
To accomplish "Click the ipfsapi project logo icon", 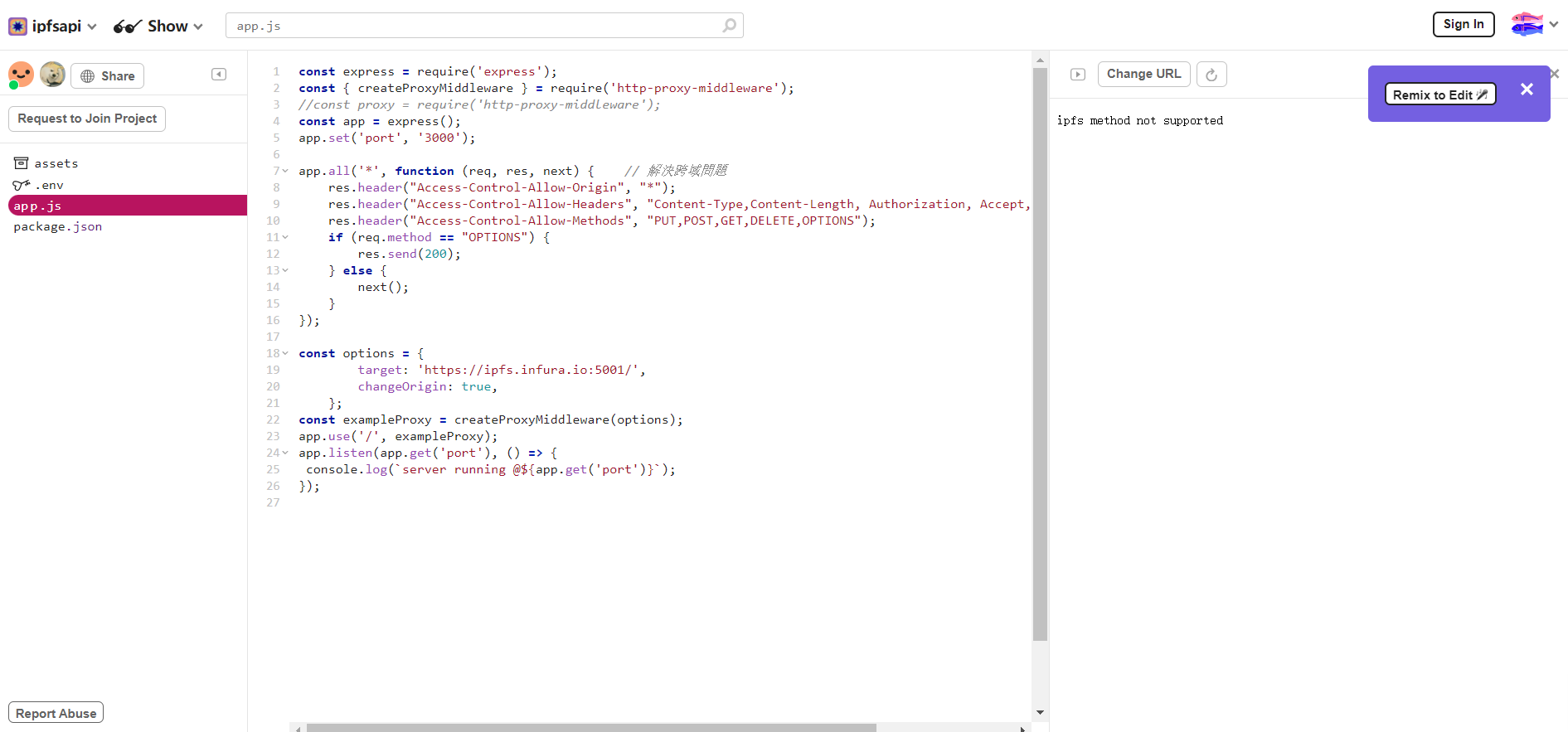I will pyautogui.click(x=17, y=27).
